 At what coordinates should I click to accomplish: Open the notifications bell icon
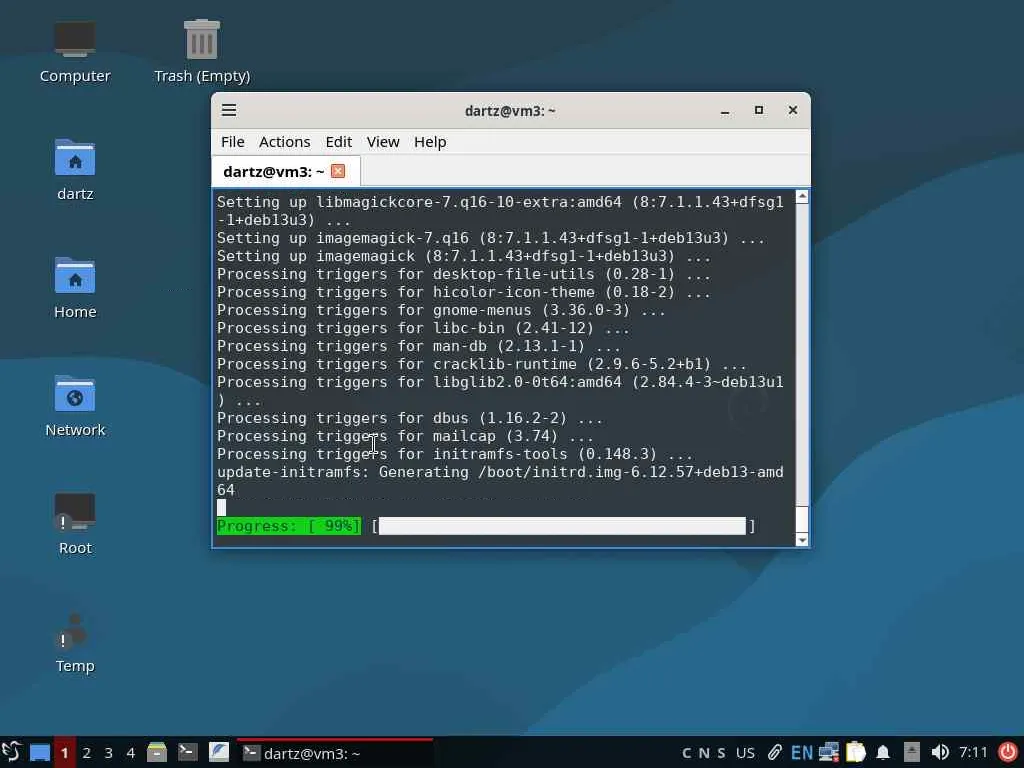coord(883,752)
